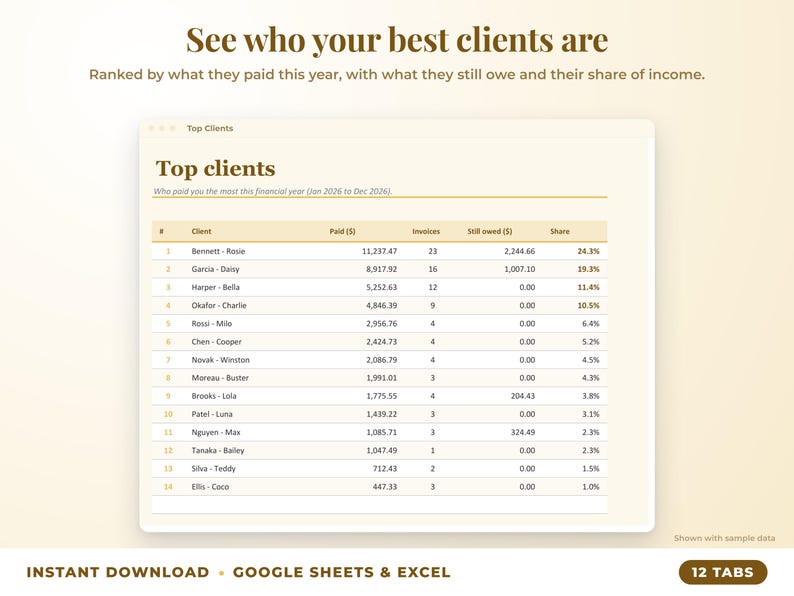Select the Silva - Teddy client cell
This screenshot has width=794, height=596.
[213, 468]
